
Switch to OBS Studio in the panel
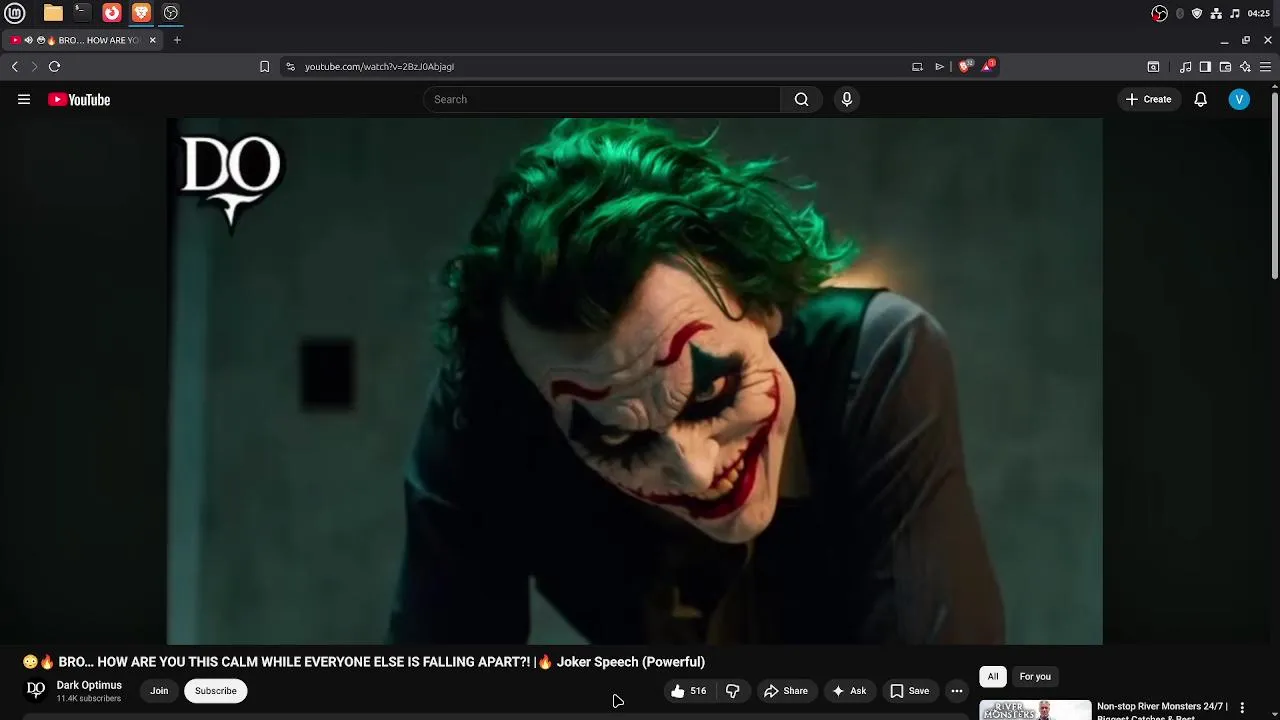pyautogui.click(x=171, y=13)
